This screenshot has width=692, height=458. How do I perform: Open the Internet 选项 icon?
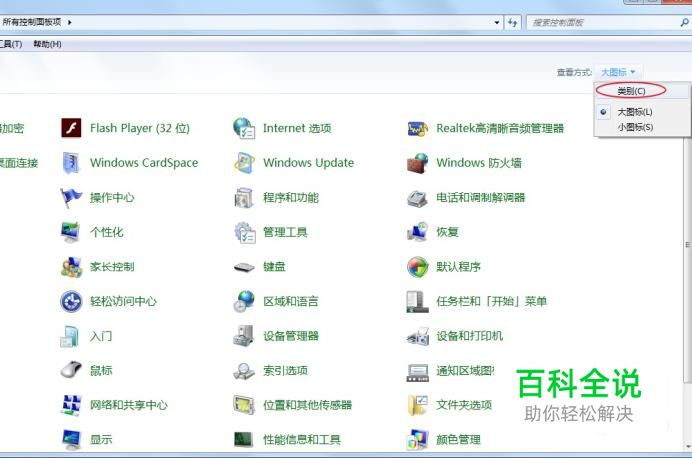click(x=244, y=128)
